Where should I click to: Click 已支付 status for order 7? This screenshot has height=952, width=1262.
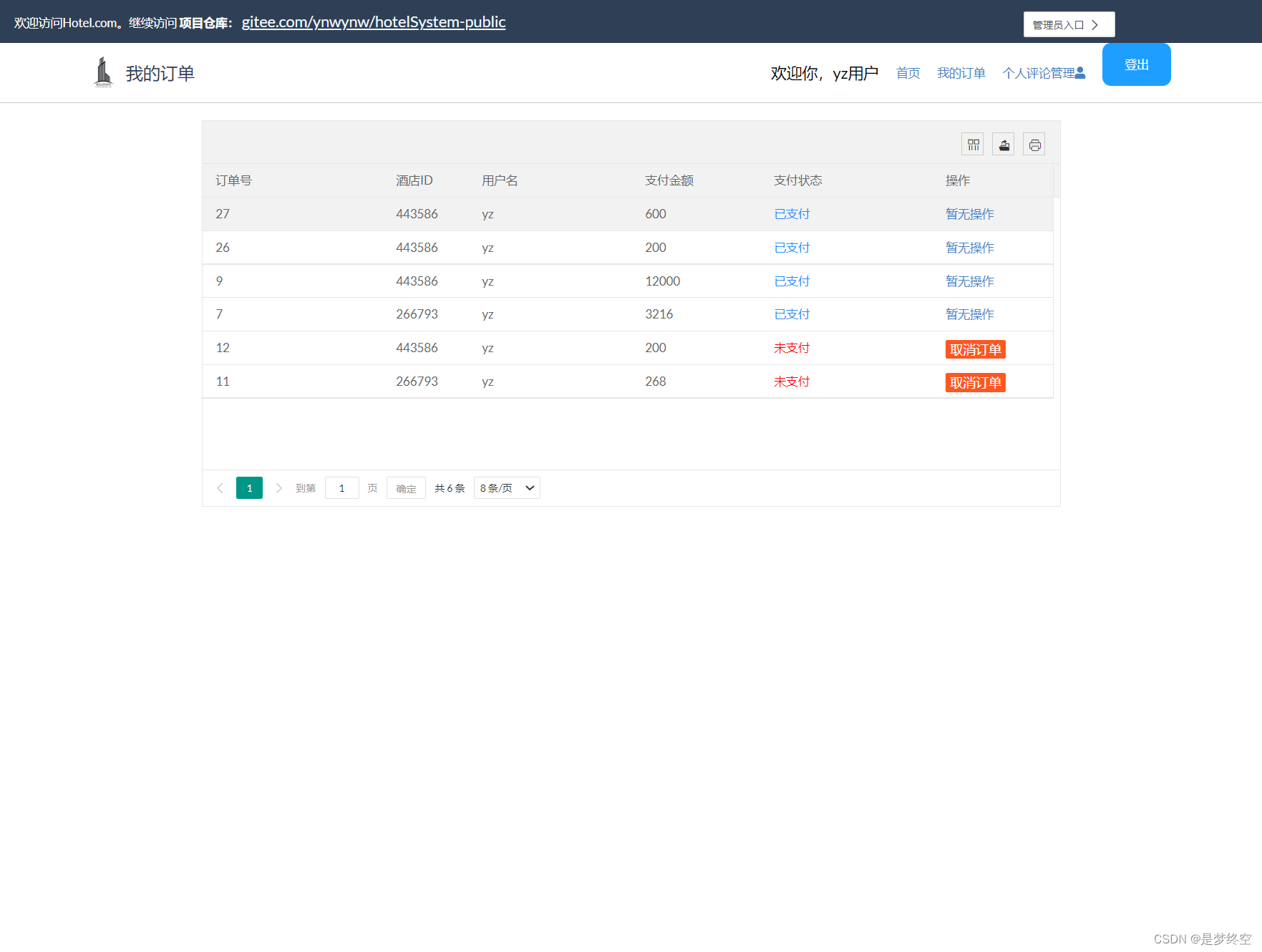coord(792,314)
